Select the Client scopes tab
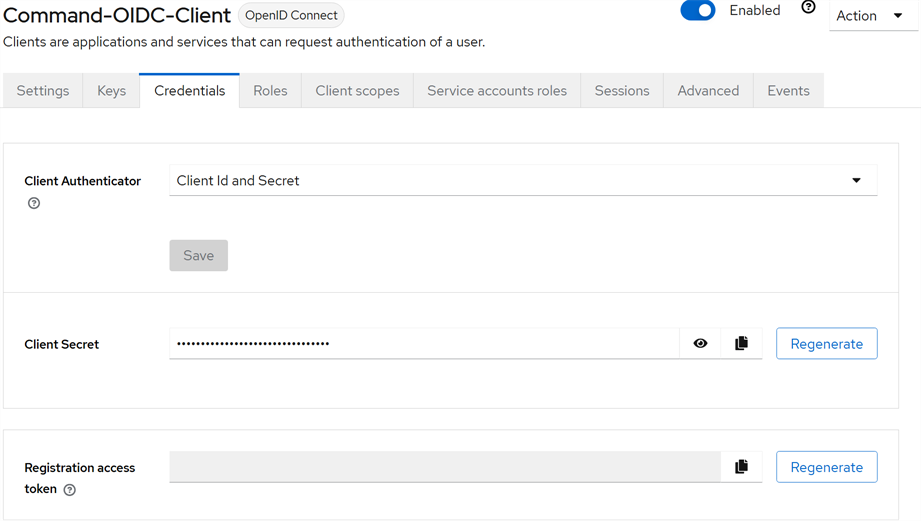Screen dimensions: 921x521 357,91
